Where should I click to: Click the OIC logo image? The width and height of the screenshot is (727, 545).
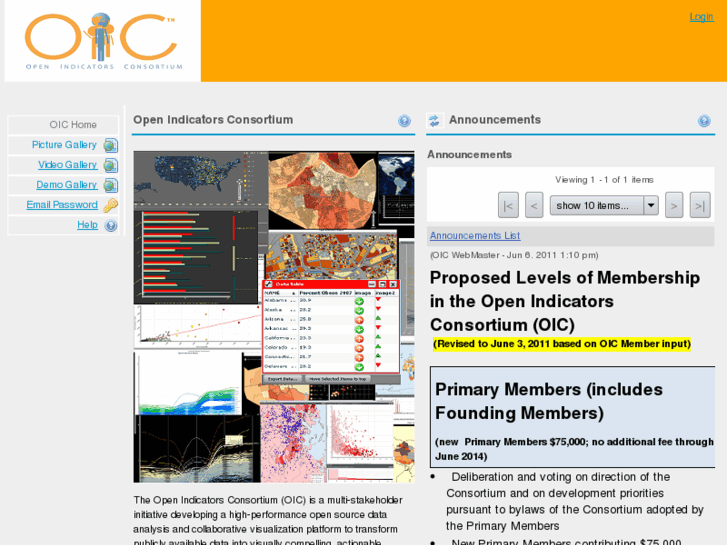tap(102, 41)
